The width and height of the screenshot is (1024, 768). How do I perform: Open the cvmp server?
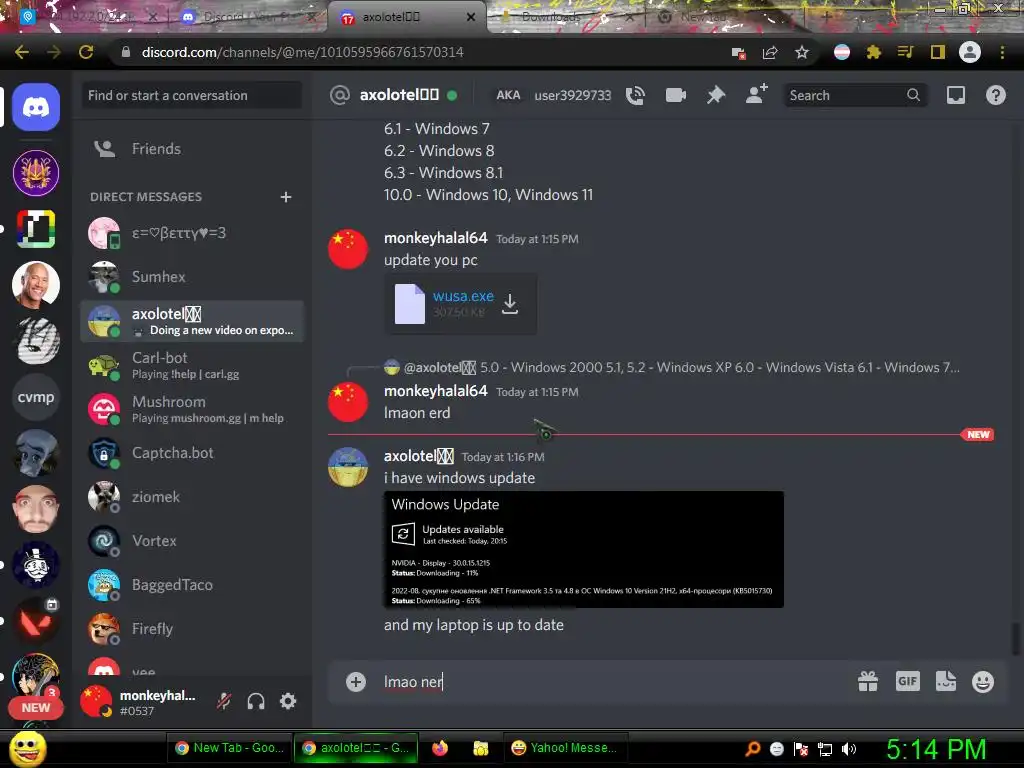pyautogui.click(x=36, y=397)
